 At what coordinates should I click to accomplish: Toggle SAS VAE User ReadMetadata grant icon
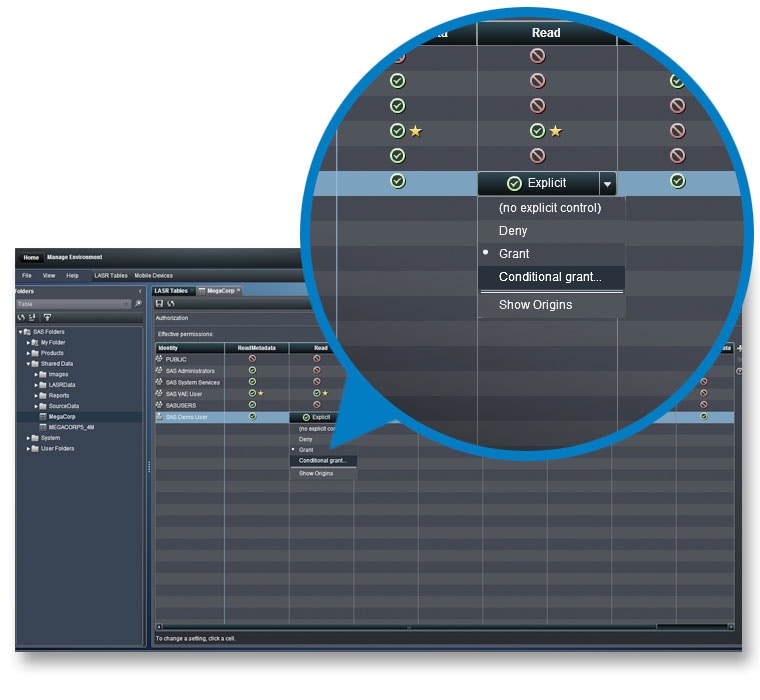[252, 393]
